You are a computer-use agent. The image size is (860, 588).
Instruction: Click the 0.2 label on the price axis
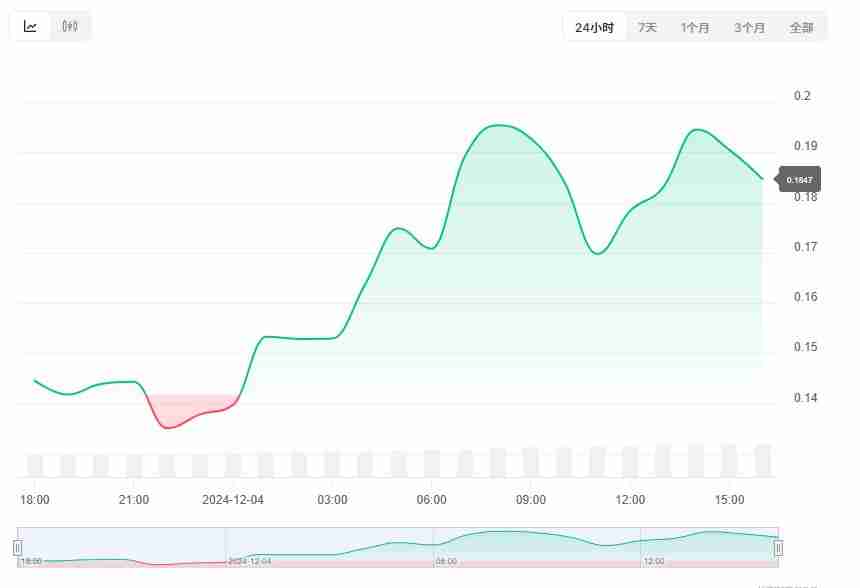pos(802,96)
